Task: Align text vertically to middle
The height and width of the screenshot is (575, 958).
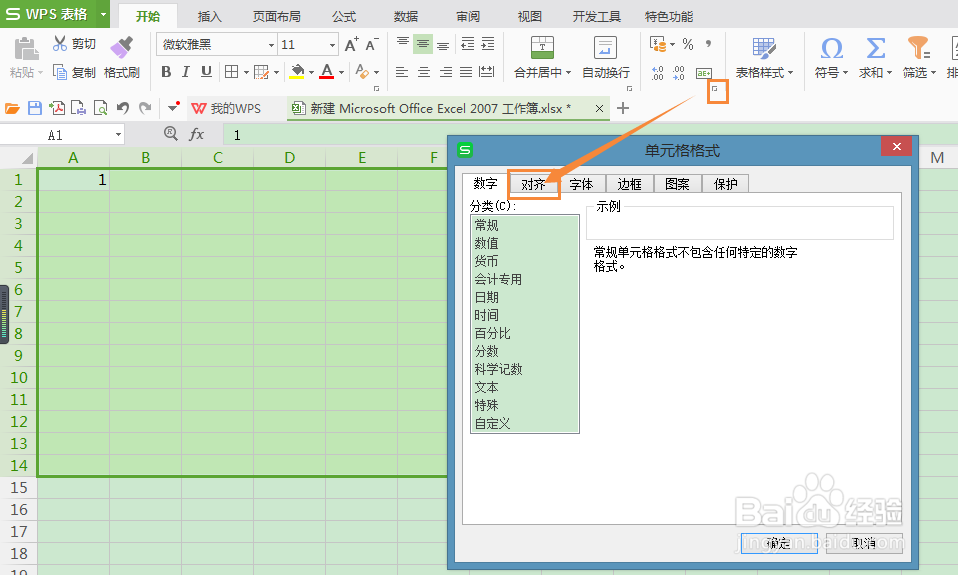Action: pyautogui.click(x=423, y=44)
